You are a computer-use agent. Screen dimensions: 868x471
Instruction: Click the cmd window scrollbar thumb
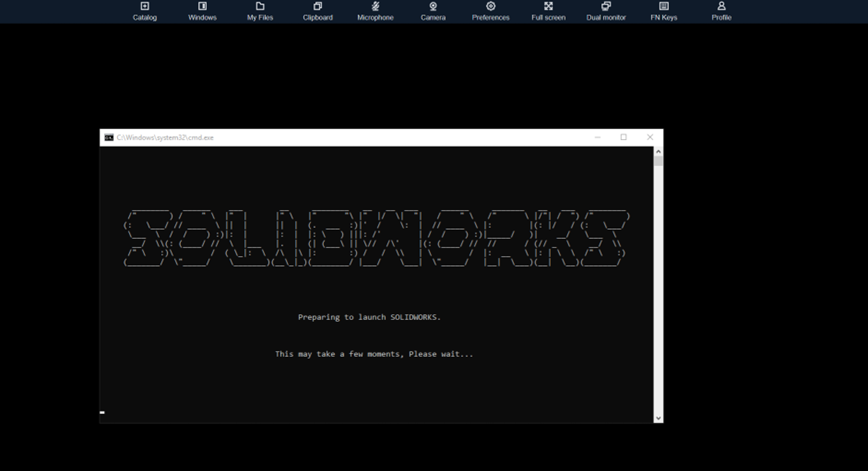coord(658,161)
